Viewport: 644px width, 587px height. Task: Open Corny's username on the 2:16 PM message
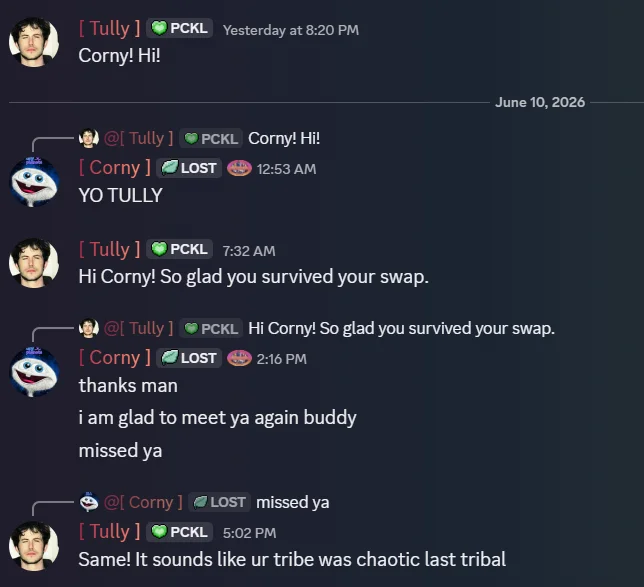tap(115, 357)
